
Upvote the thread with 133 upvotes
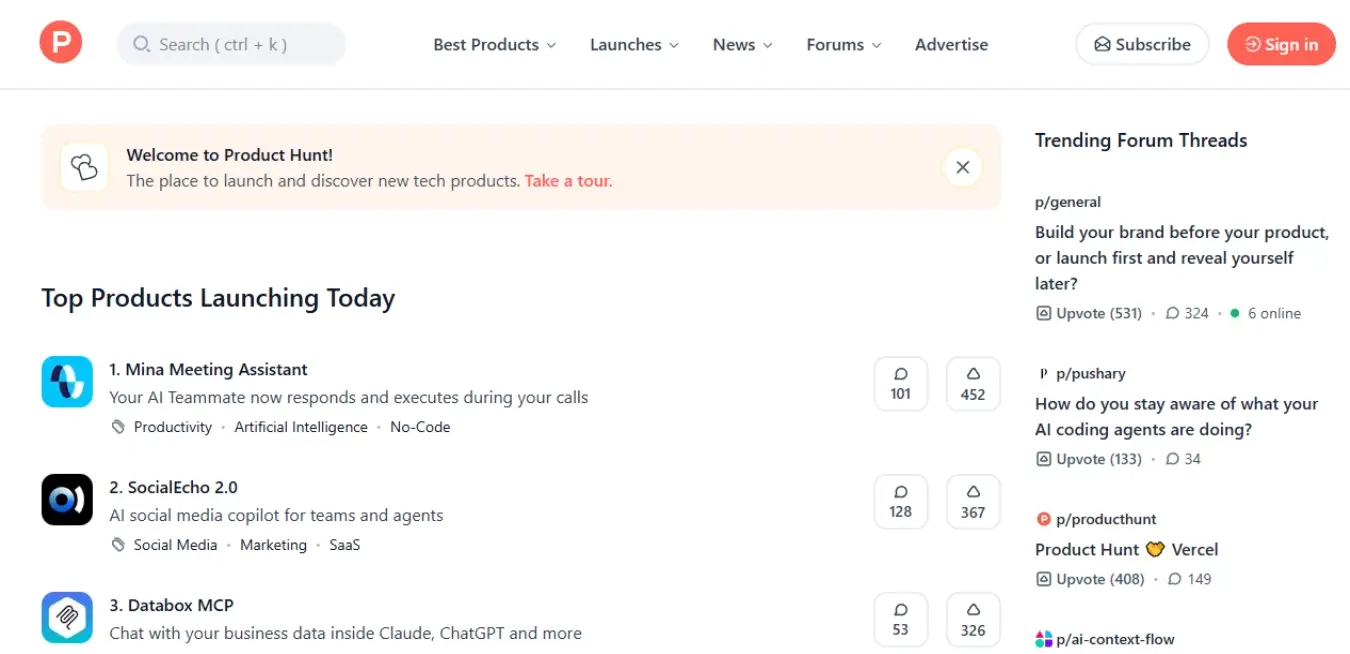point(1088,459)
